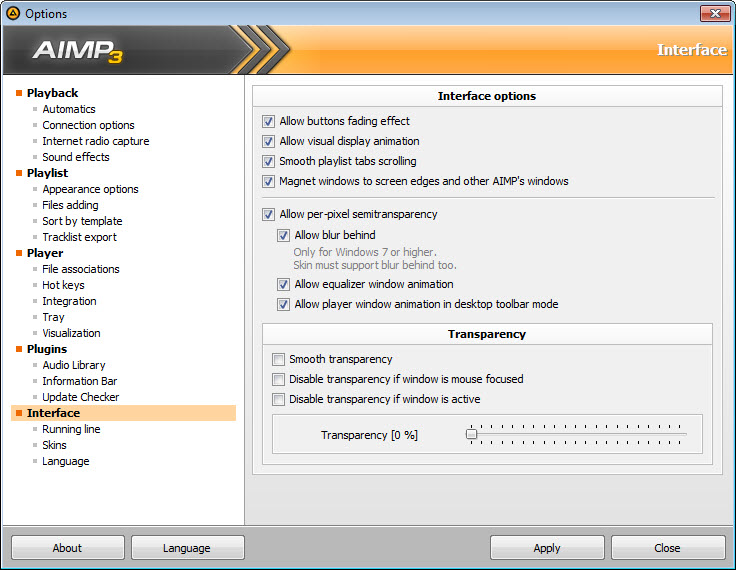Click 'Only for Windows 7 or higher' note
Screen dimensions: 736x570
click(x=365, y=252)
